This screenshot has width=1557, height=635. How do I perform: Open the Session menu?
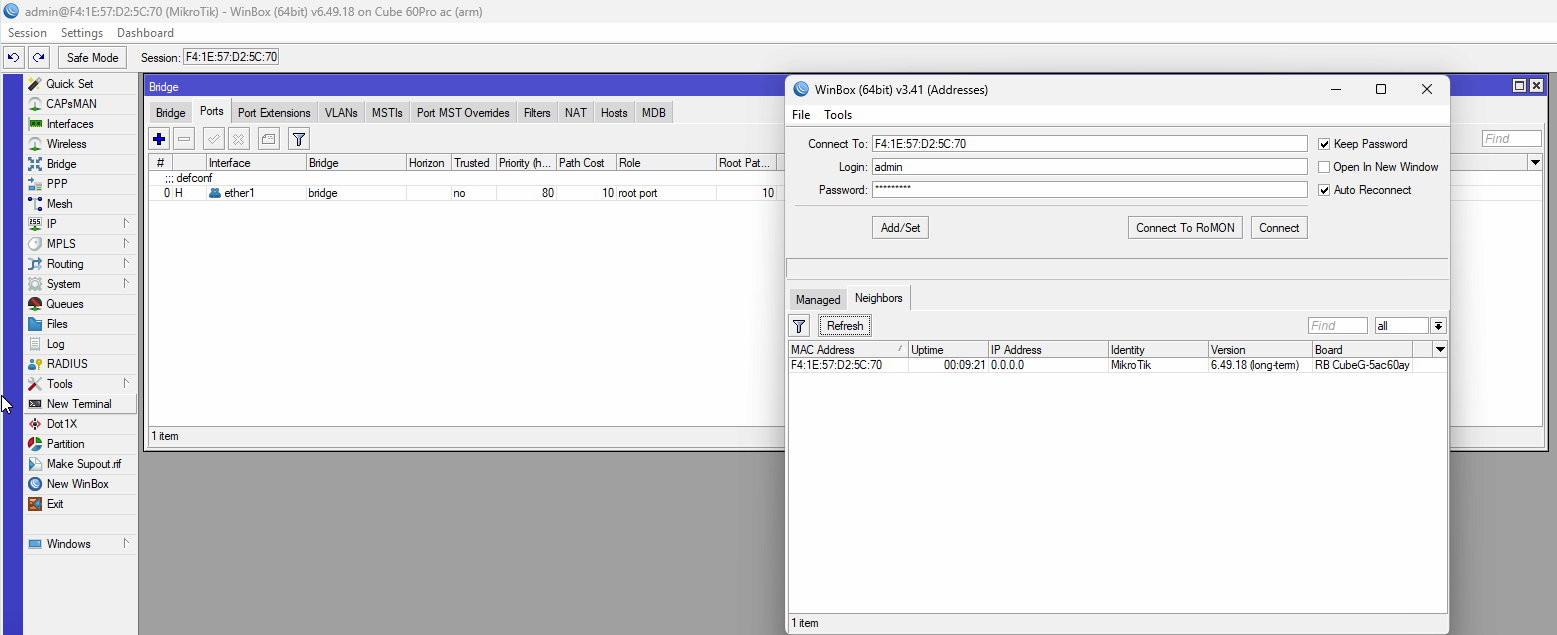[x=27, y=33]
